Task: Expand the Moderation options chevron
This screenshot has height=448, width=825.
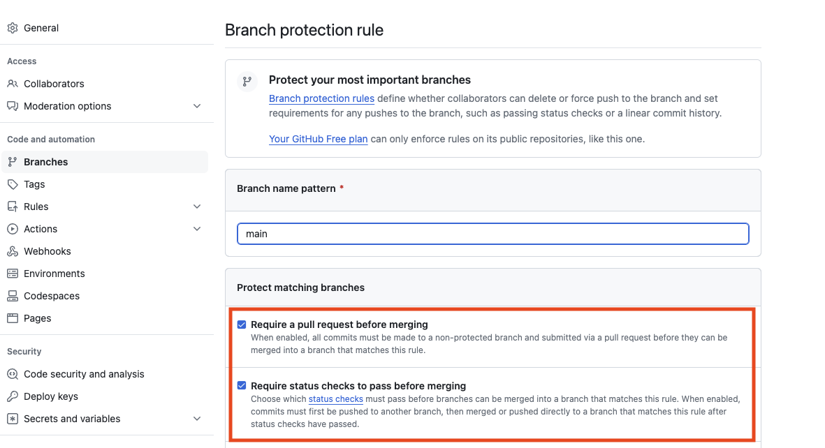Action: tap(197, 106)
